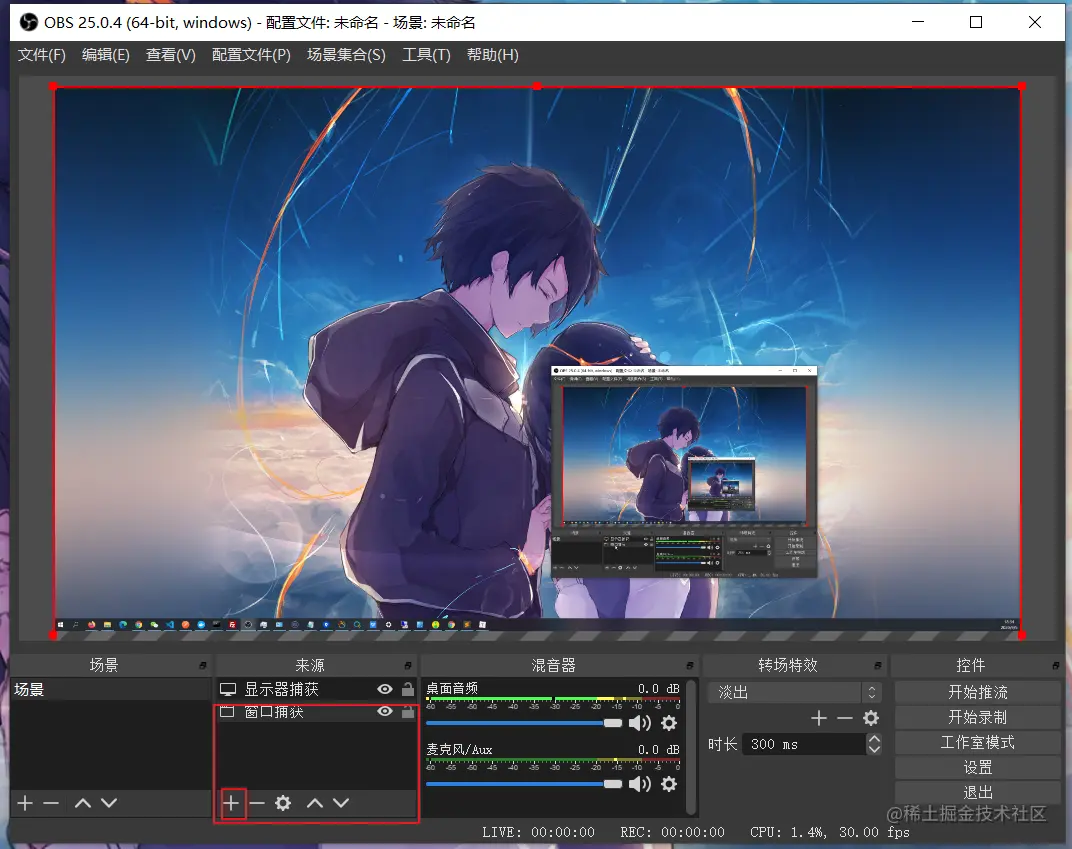
Task: Pop out 混音器 dock panel icon
Action: click(690, 665)
